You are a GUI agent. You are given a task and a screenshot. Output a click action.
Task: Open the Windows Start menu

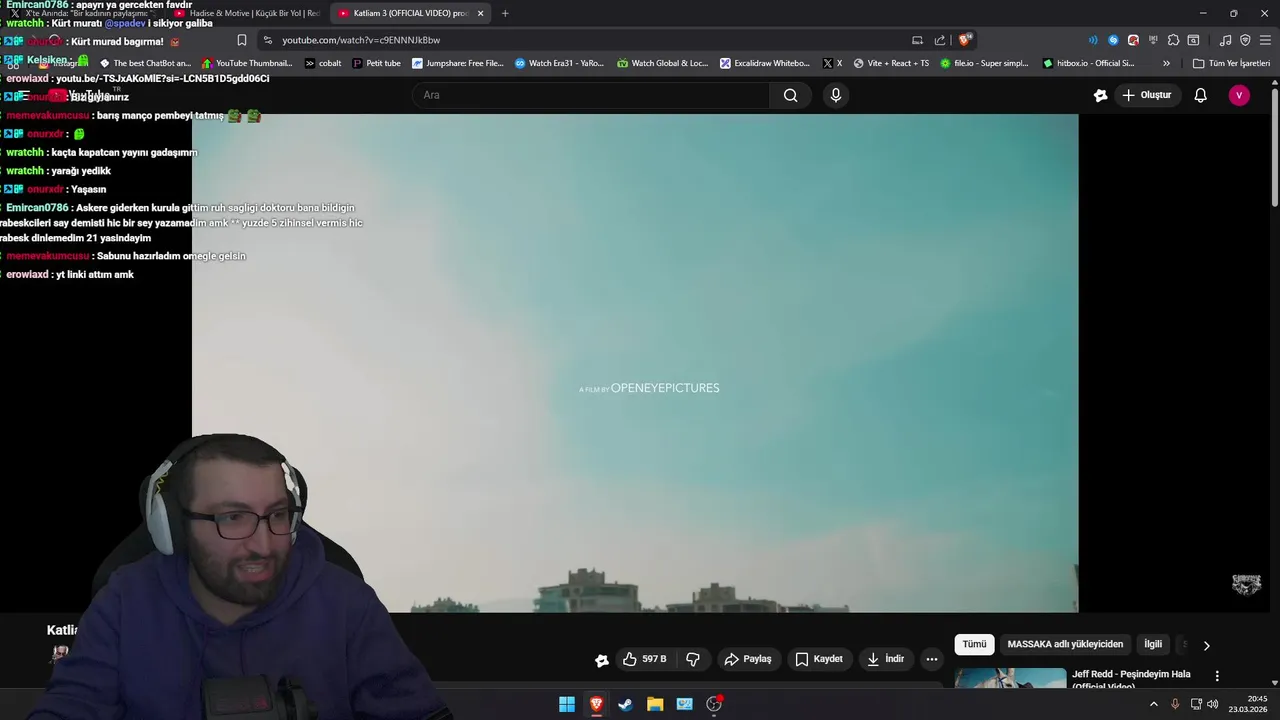coord(567,704)
